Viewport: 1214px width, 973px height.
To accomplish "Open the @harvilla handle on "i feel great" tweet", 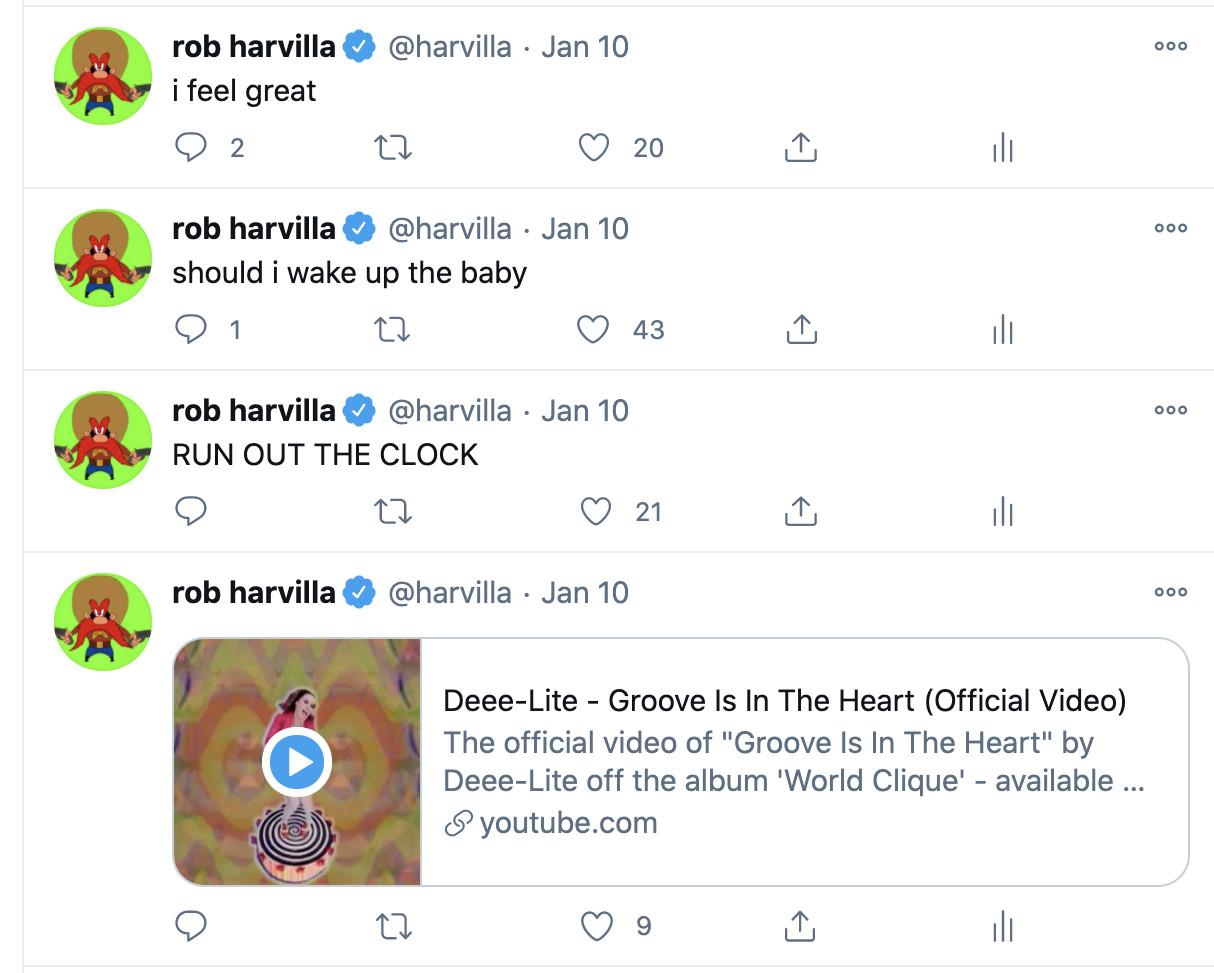I will [x=449, y=47].
